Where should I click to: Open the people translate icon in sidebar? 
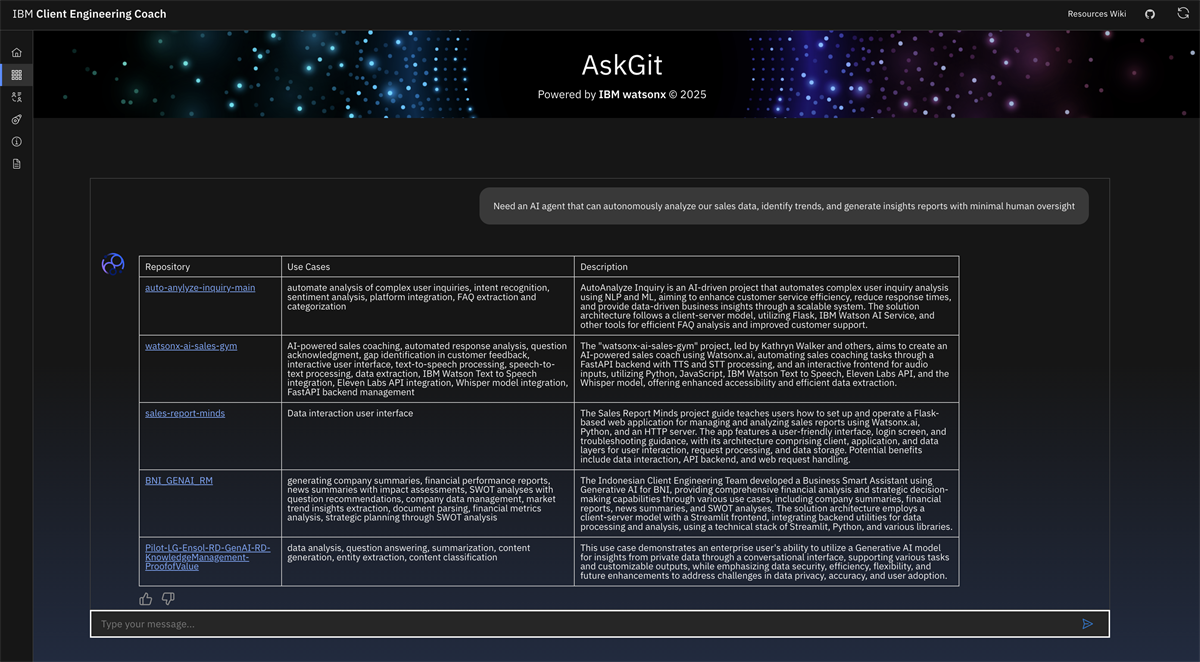[x=16, y=97]
